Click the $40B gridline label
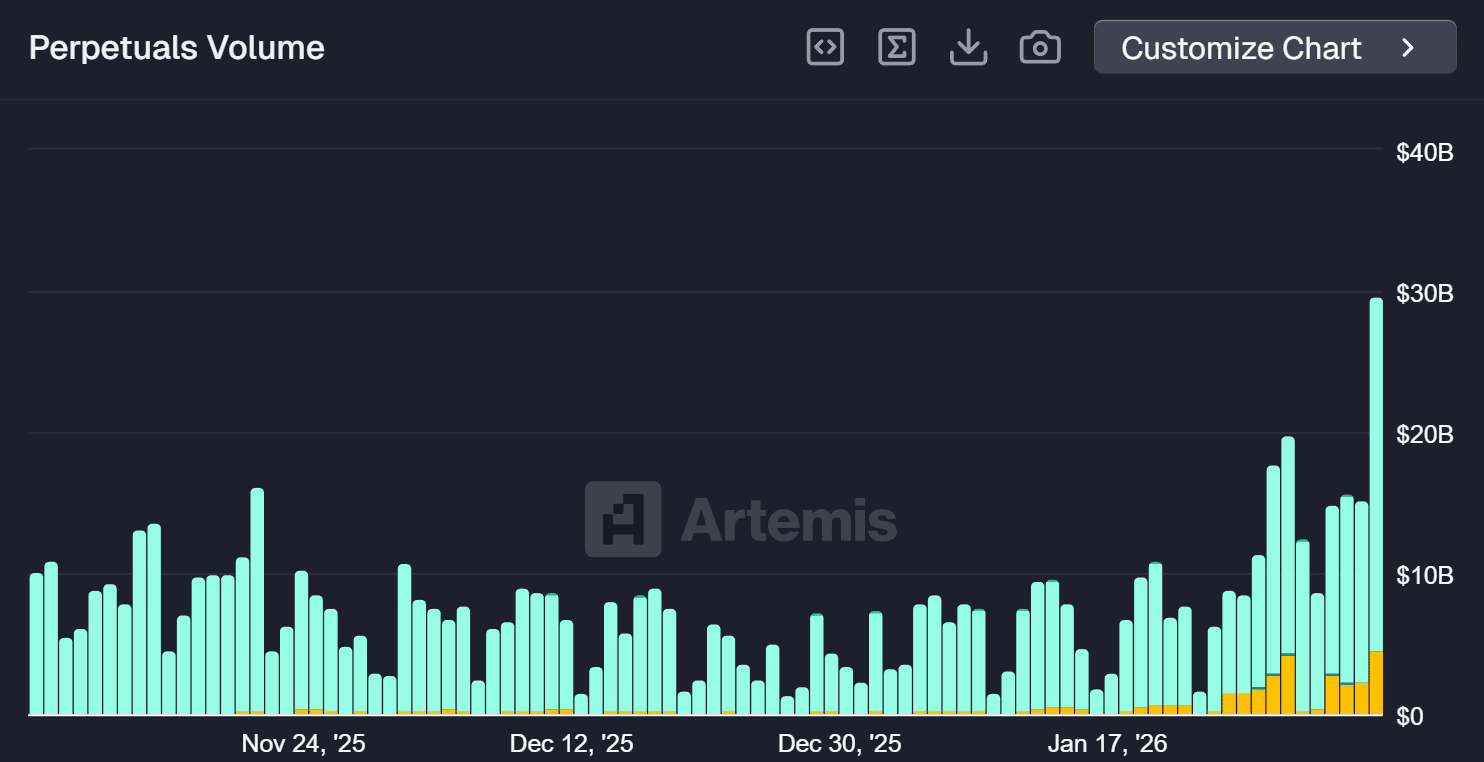The image size is (1484, 762). [1424, 152]
